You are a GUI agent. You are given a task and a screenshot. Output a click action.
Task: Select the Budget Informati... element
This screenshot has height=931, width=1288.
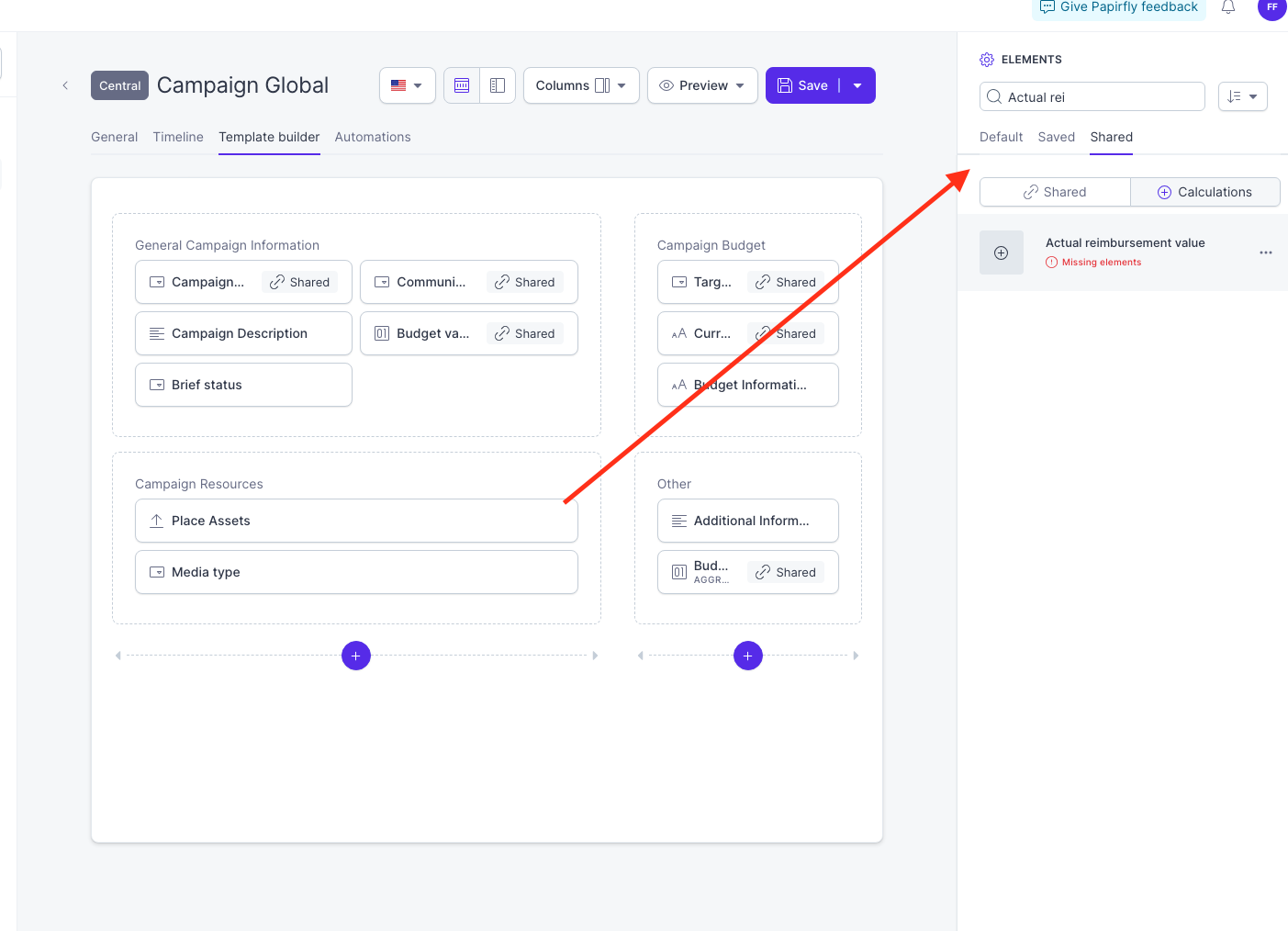(x=748, y=385)
